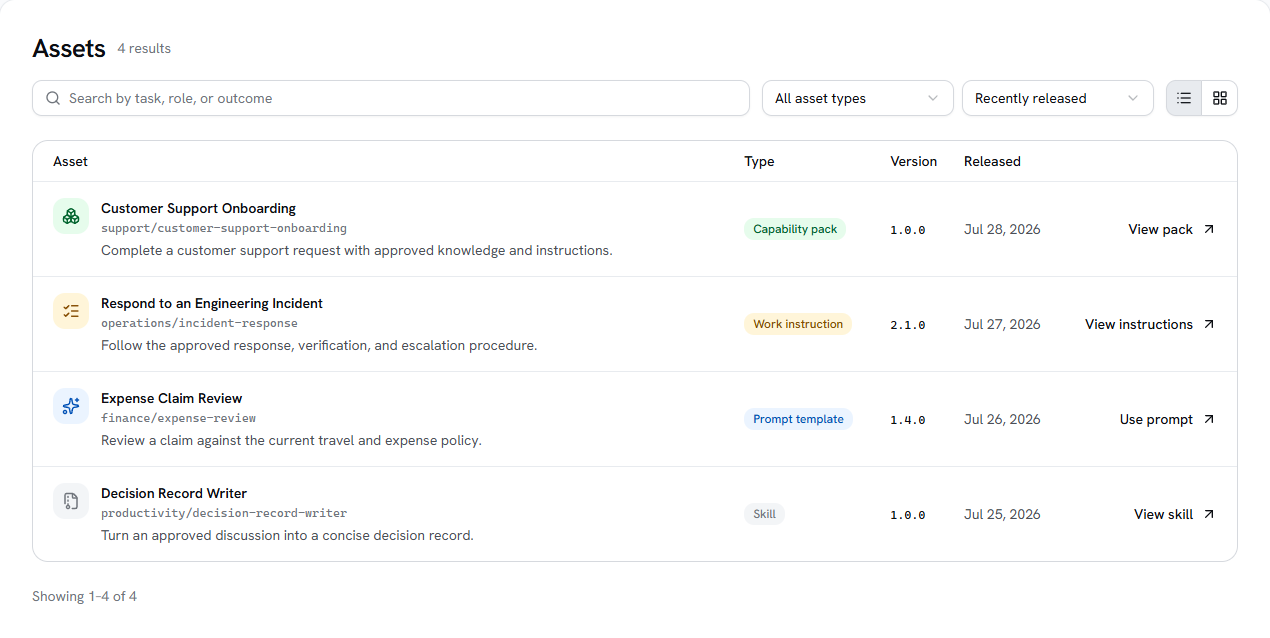Click the arrow icon beside Use prompt

1208,419
